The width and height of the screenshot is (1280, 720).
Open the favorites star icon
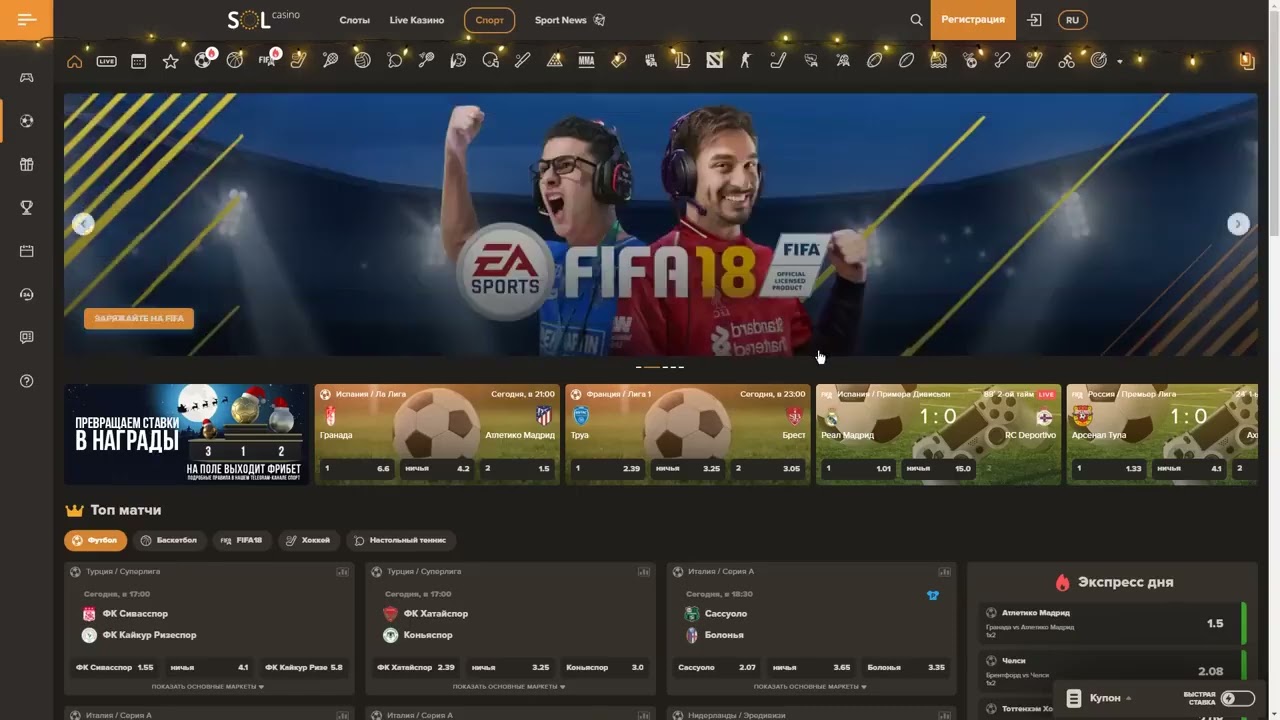click(170, 61)
